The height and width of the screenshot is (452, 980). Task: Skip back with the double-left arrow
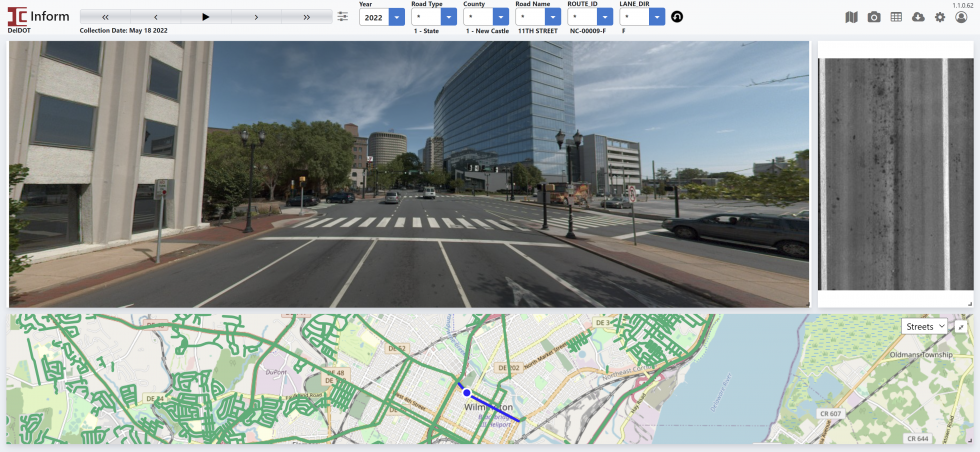coord(106,17)
